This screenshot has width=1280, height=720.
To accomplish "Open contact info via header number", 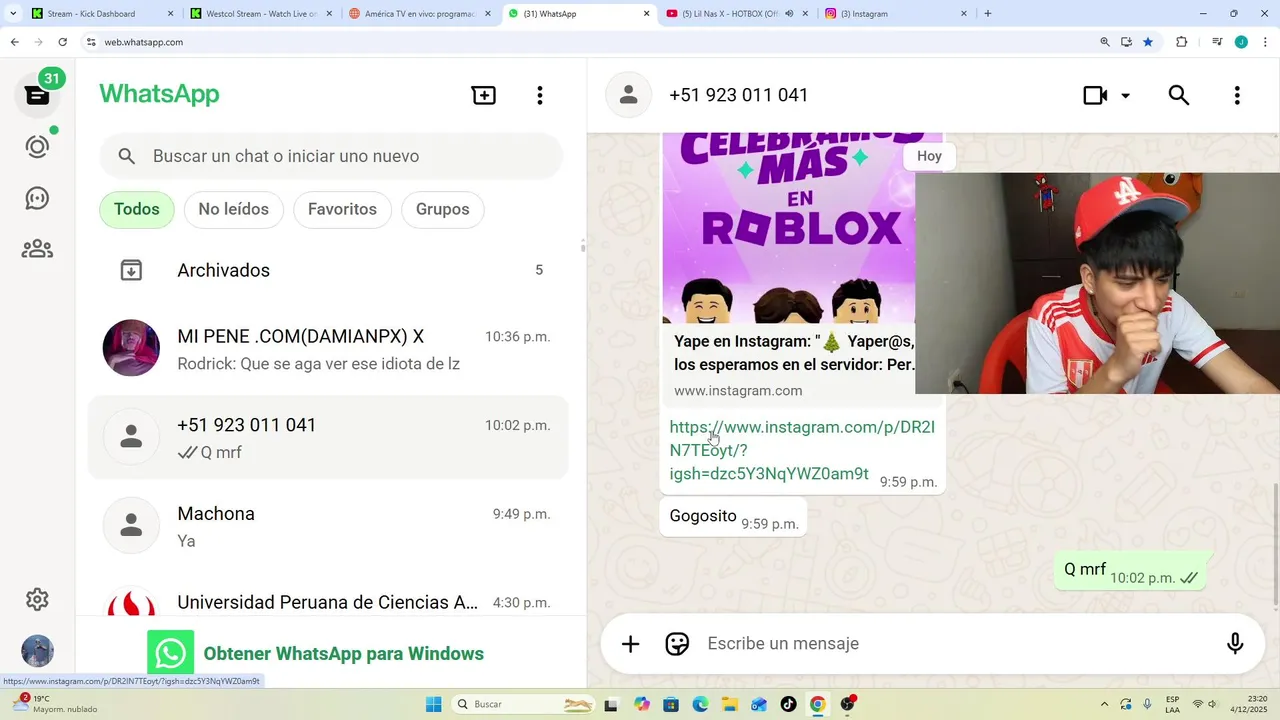I will click(x=738, y=95).
